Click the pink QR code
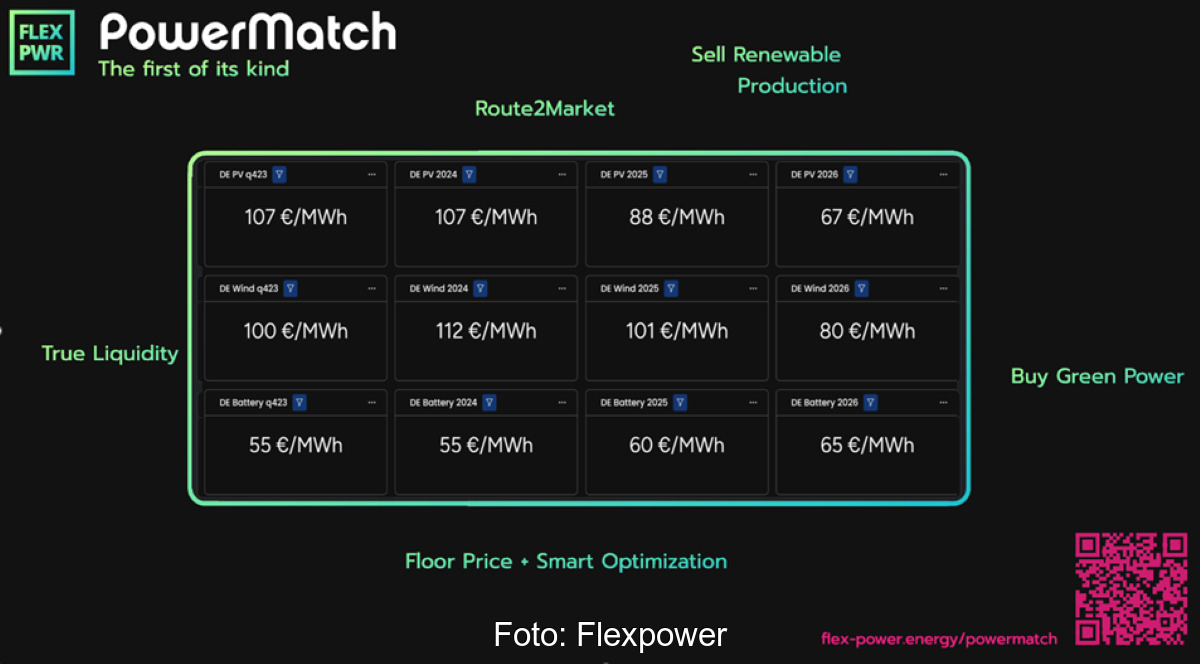Viewport: 1200px width, 664px height. (x=1131, y=589)
